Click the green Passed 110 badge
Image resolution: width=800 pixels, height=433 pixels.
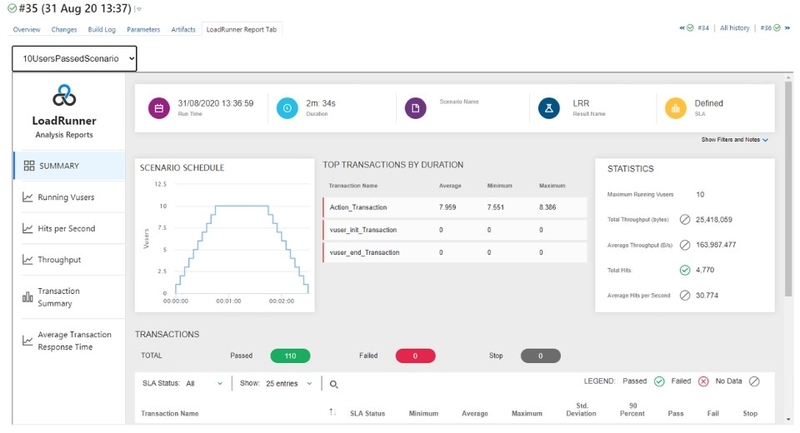[290, 356]
